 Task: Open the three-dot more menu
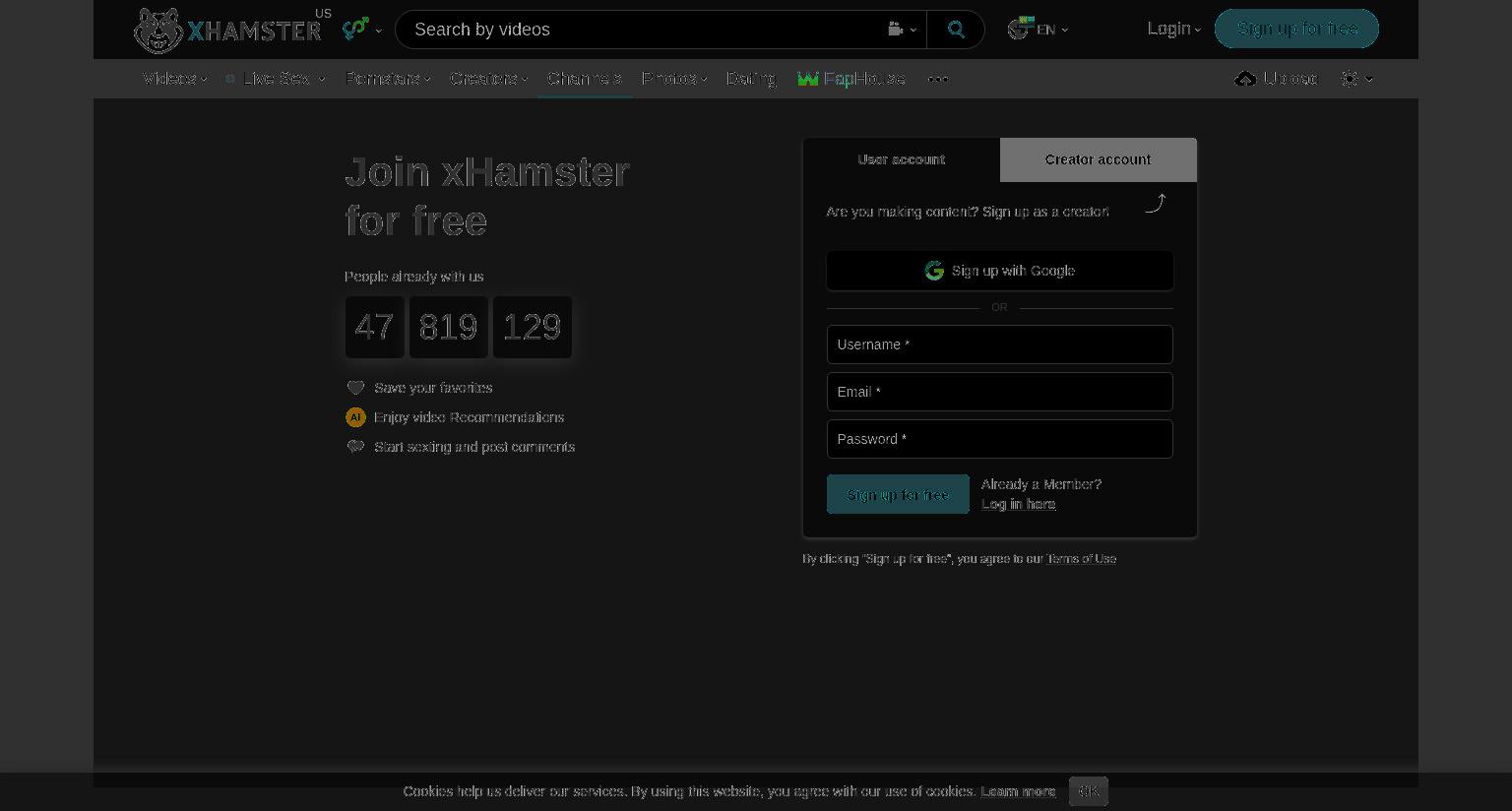tap(938, 79)
